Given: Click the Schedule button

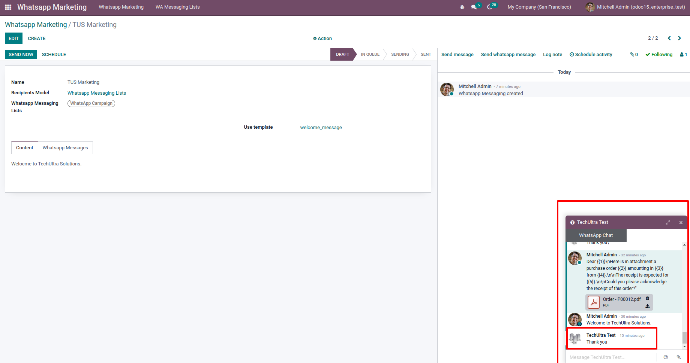Looking at the screenshot, I should click(x=54, y=55).
